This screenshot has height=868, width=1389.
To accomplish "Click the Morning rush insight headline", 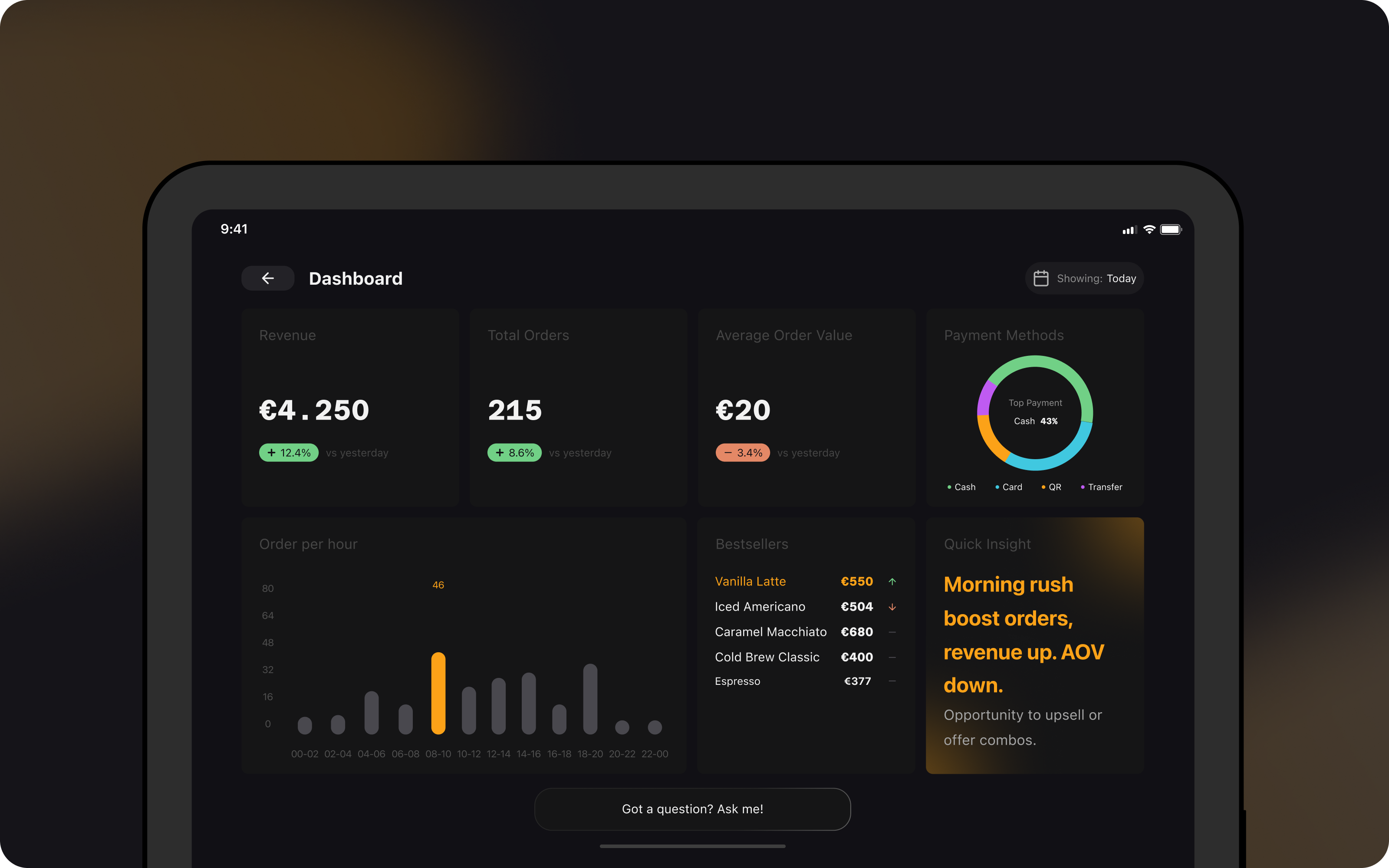I will click(x=1024, y=635).
